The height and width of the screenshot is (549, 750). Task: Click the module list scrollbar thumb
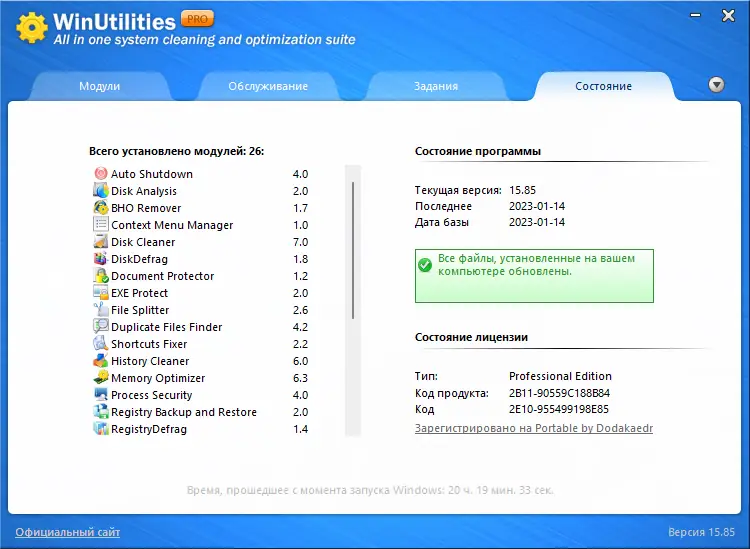(x=353, y=250)
